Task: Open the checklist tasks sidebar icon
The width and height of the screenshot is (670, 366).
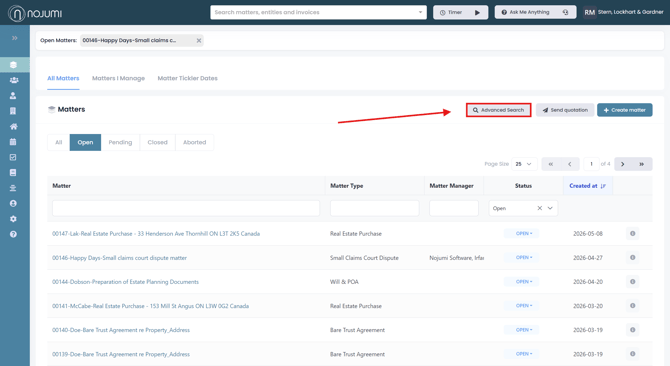Action: point(13,157)
